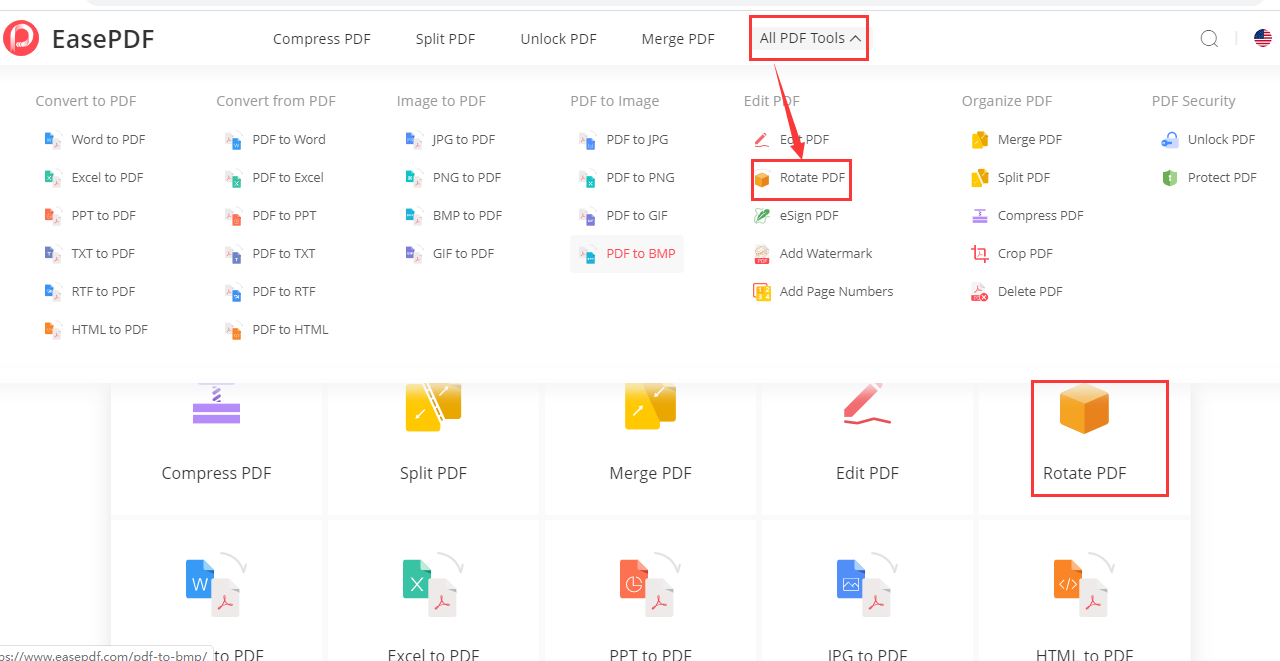Open the Edit PDF tool card

coord(867,448)
